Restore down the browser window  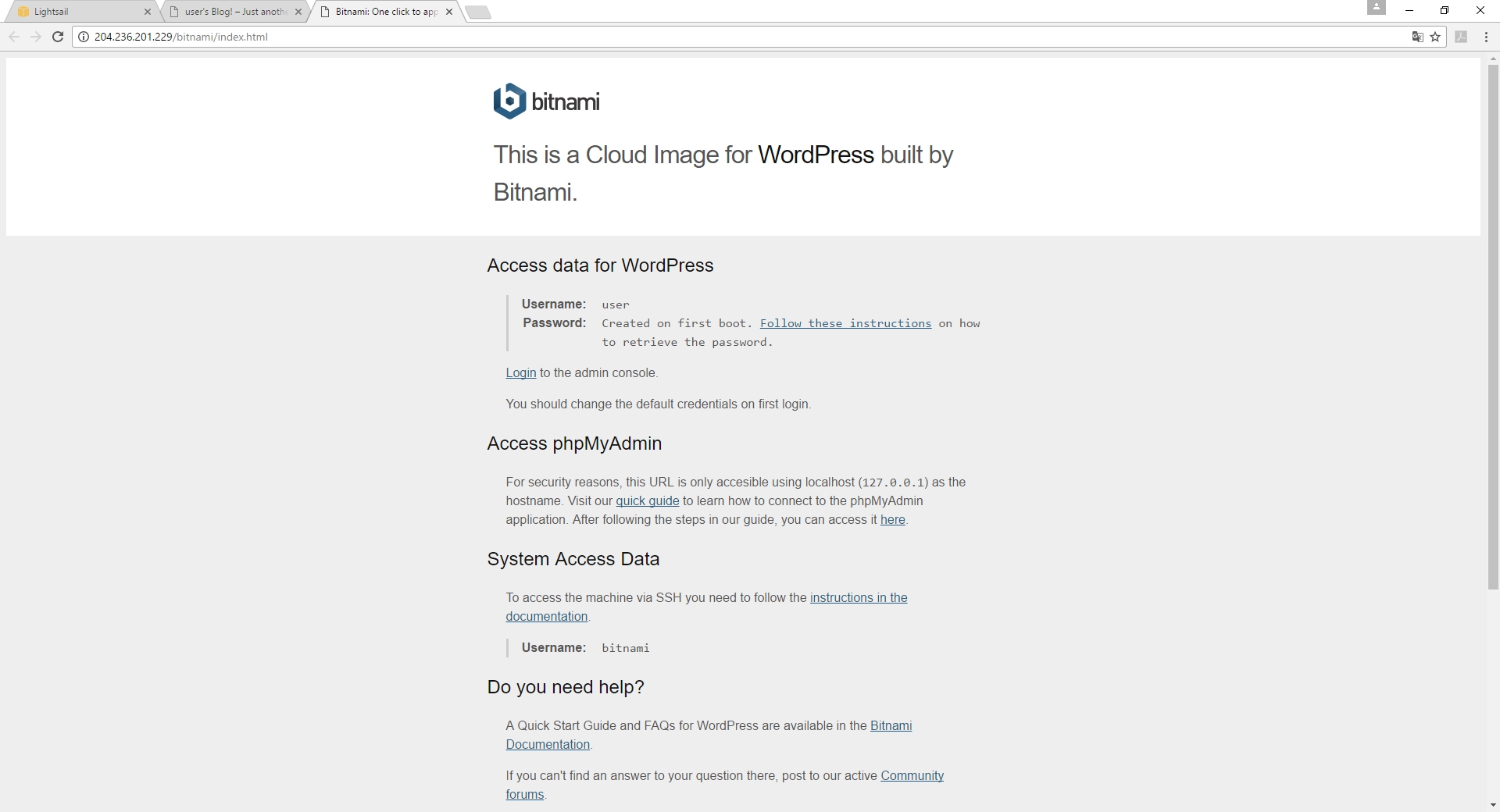coord(1445,10)
